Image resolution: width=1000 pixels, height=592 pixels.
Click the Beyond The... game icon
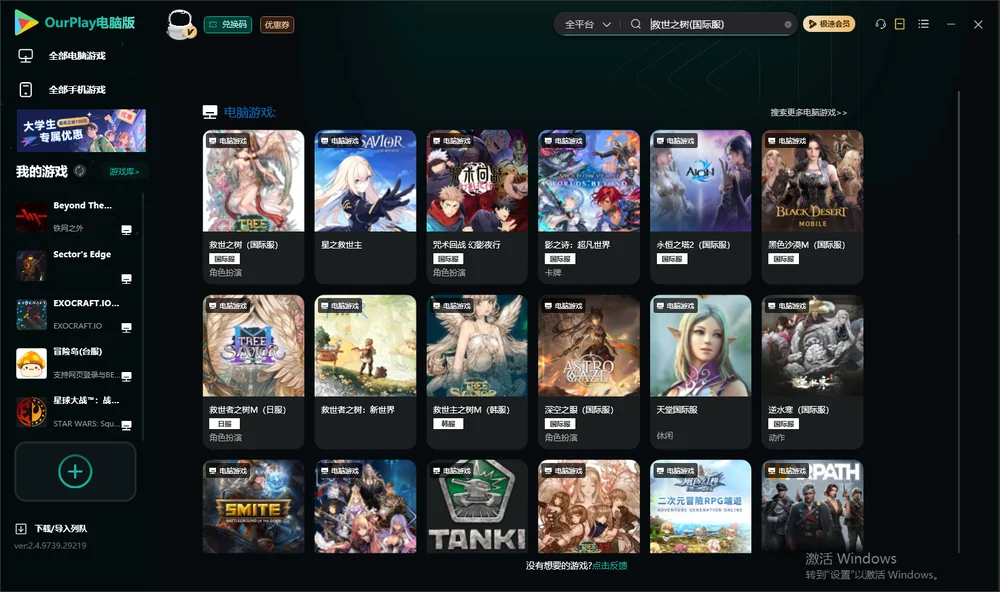point(31,217)
